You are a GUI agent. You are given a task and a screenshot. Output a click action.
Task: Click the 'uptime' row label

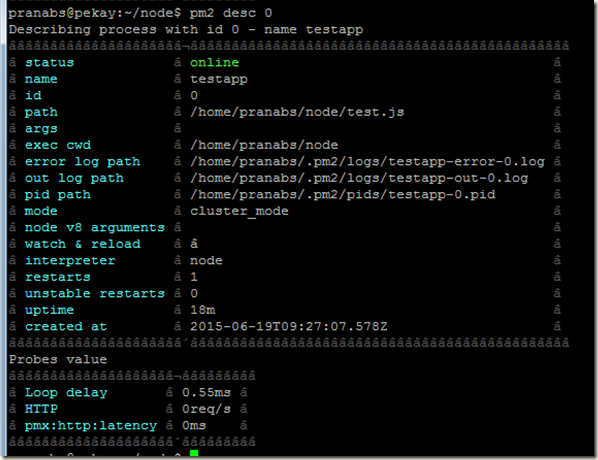49,310
